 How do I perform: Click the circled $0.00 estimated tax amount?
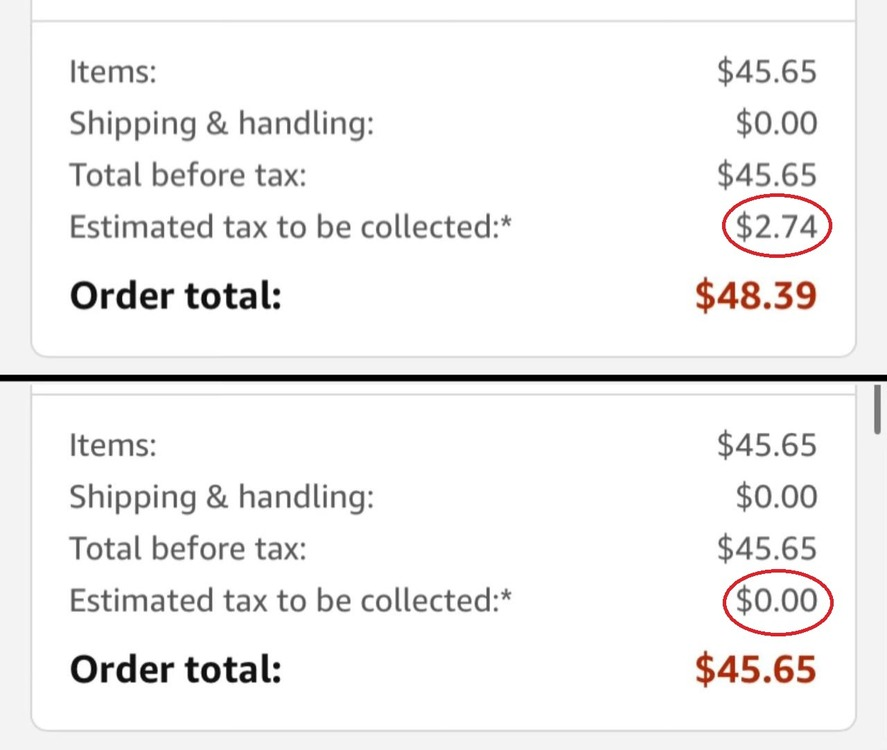[x=776, y=601]
